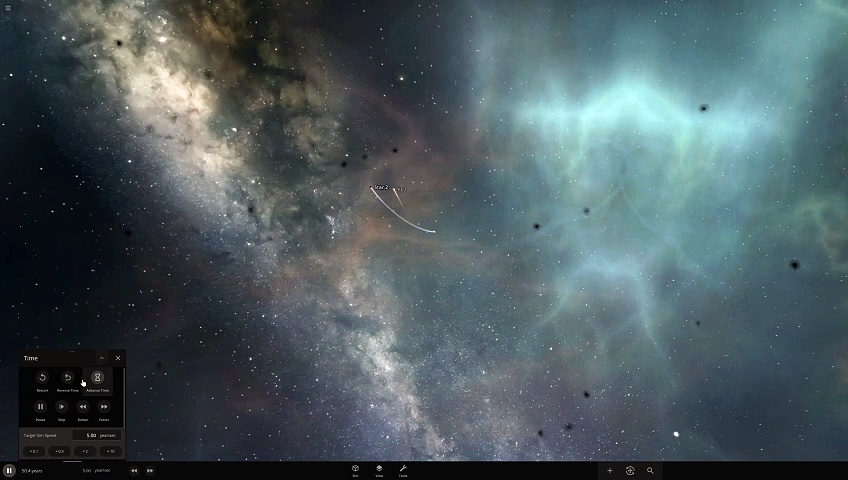
Task: Close the Time panel
Action: tap(117, 358)
